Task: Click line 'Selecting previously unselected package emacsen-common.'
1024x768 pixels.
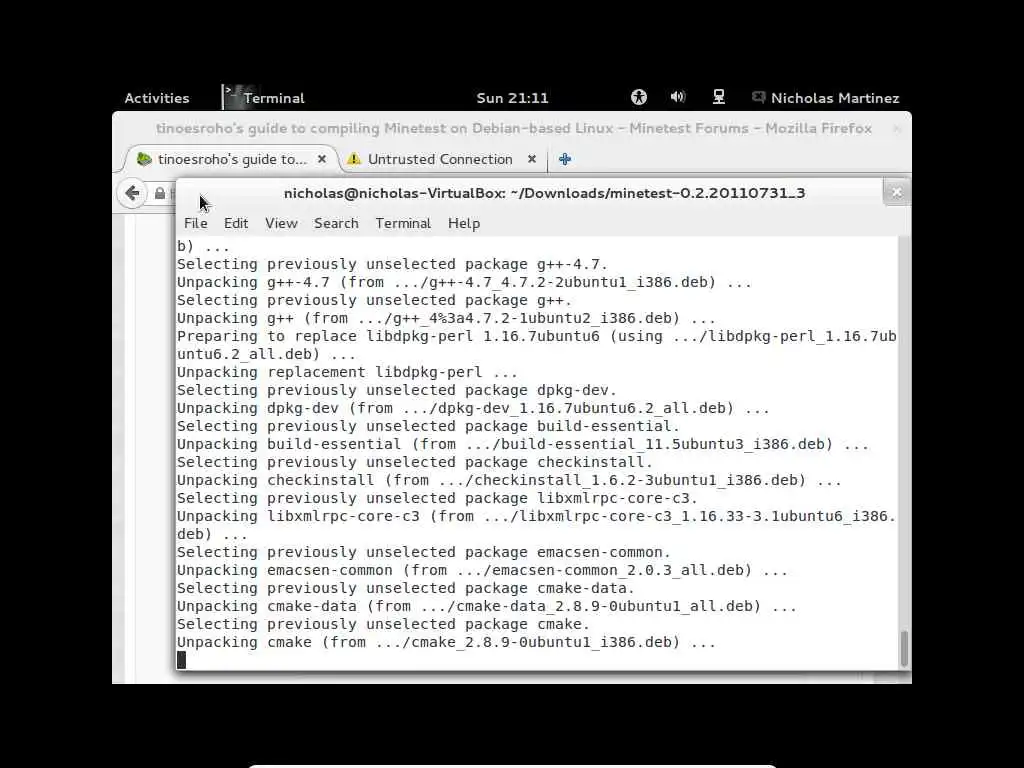Action: [424, 552]
